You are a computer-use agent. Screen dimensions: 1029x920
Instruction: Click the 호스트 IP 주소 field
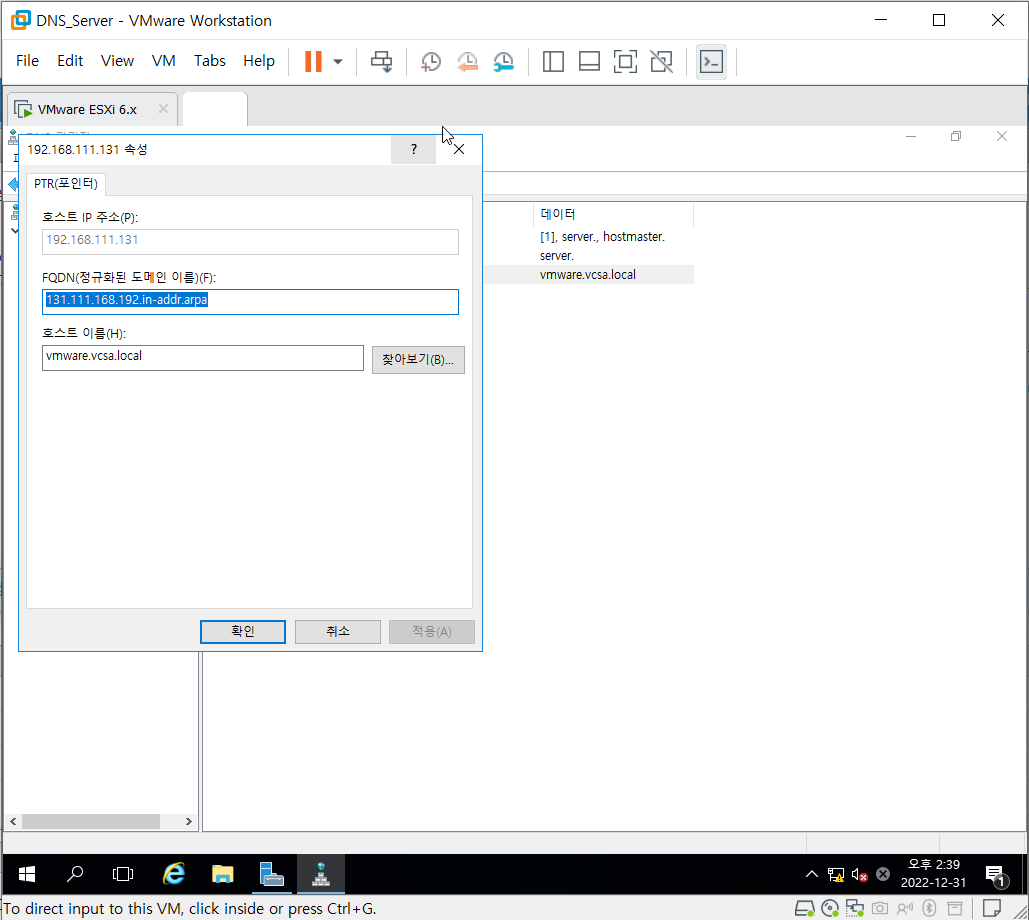[250, 241]
